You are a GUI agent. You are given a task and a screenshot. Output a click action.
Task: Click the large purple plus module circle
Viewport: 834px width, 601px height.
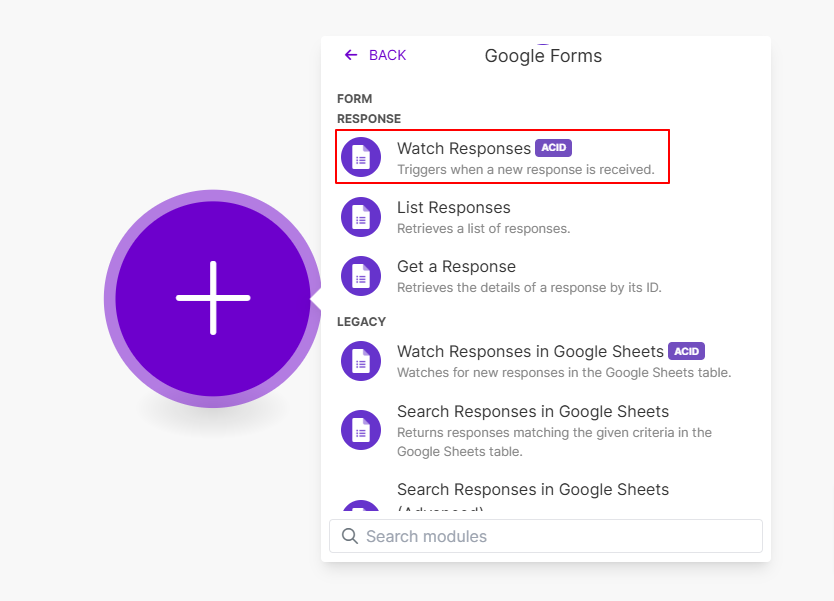213,298
